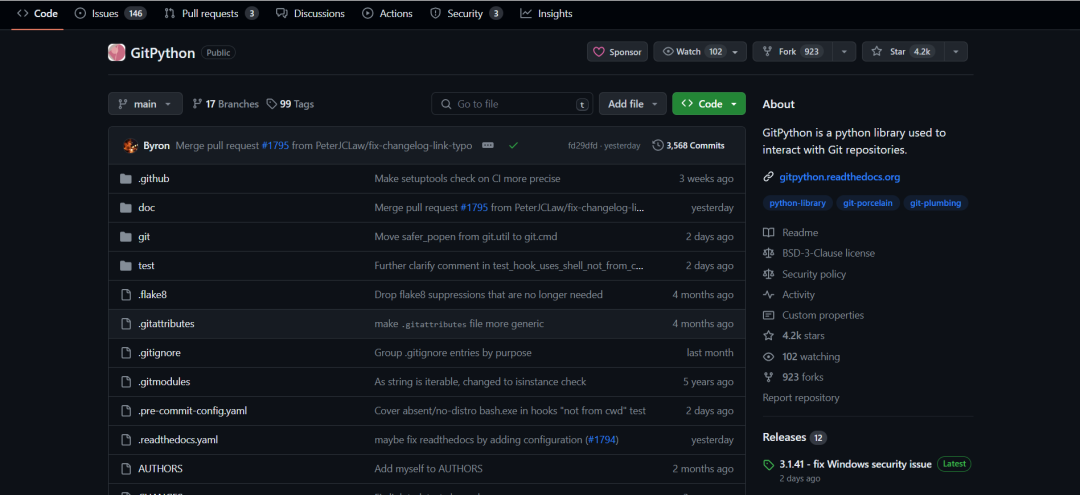
Task: Click the GitPython repository name link
Action: tap(163, 53)
